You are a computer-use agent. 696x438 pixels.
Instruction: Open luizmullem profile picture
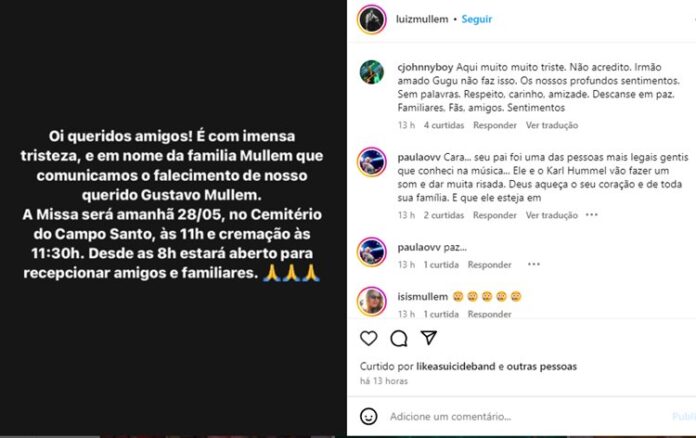tap(372, 20)
